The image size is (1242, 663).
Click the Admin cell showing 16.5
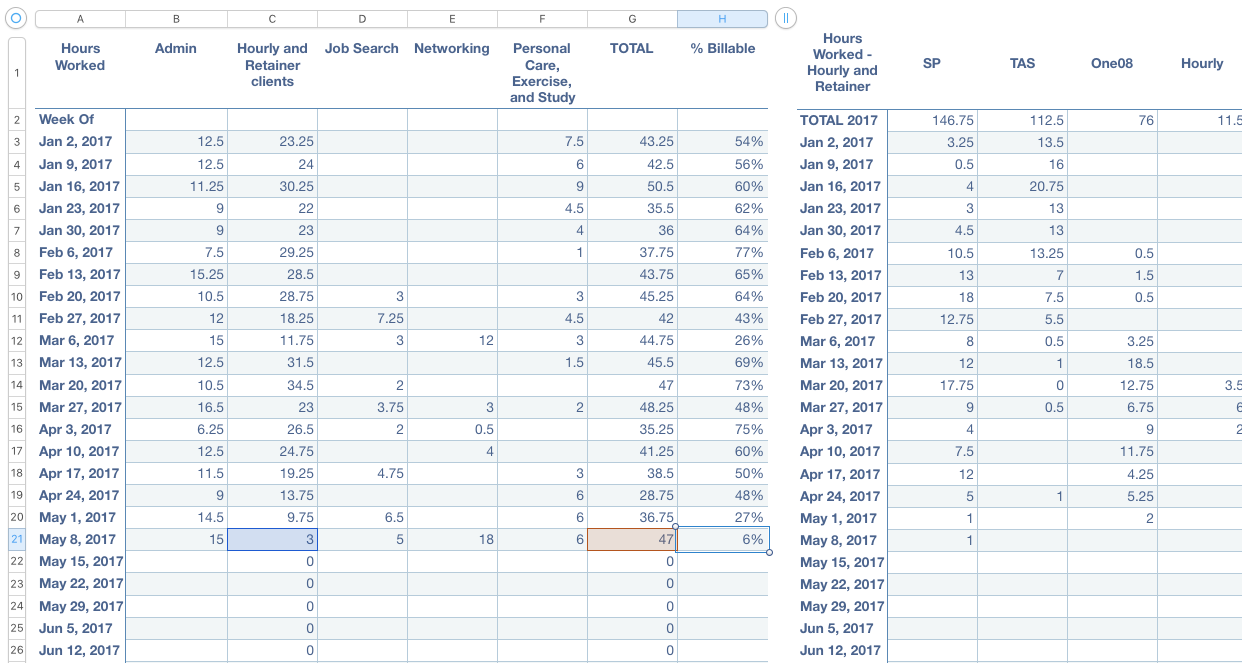click(176, 407)
